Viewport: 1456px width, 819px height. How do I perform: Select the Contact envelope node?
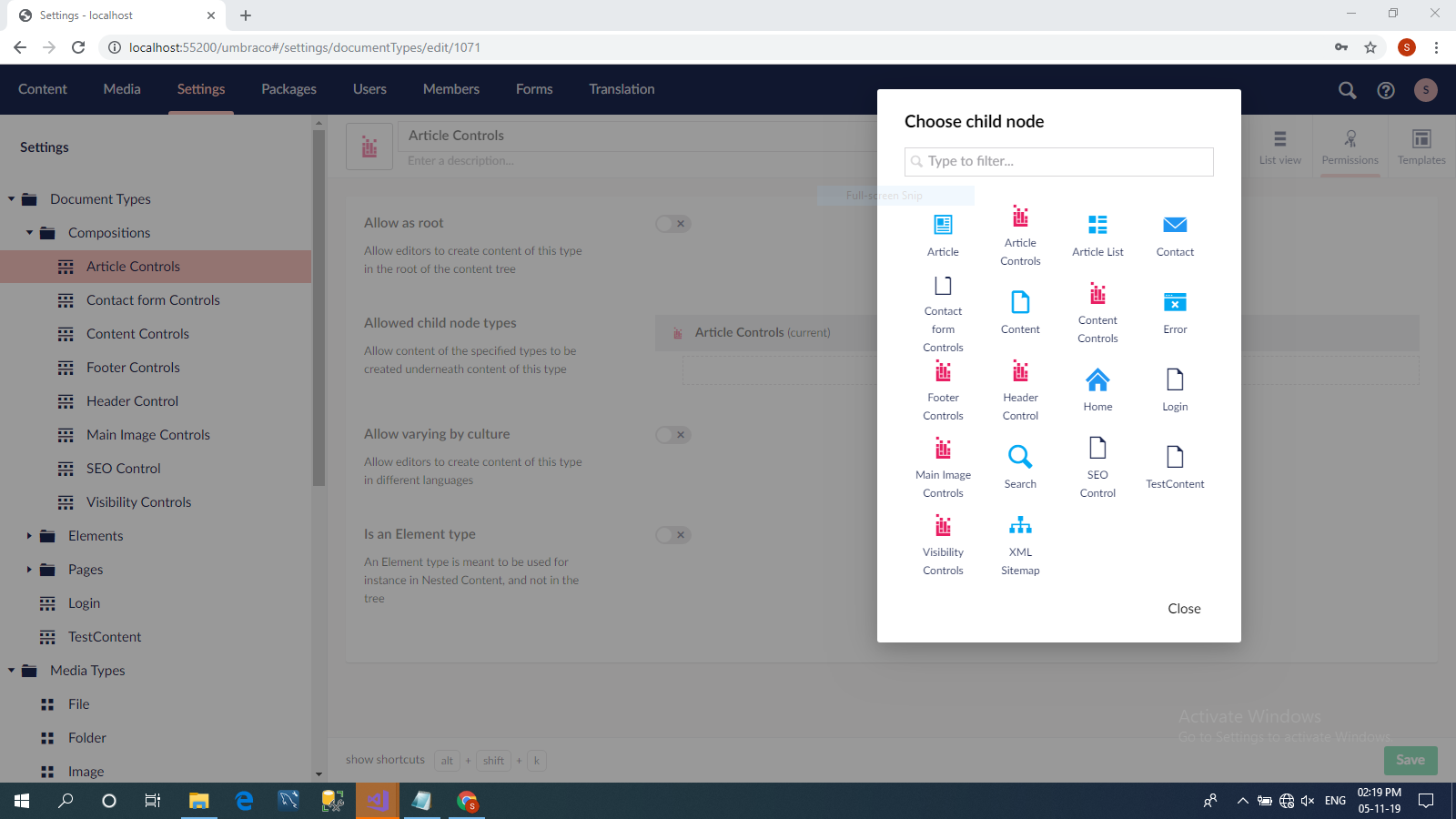tap(1175, 234)
